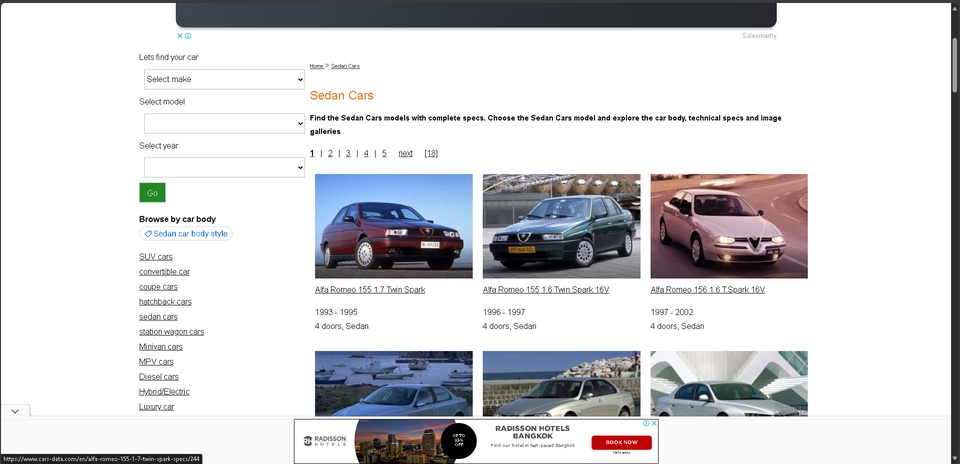The image size is (960, 464).
Task: Go to results page 2
Action: pyautogui.click(x=330, y=154)
